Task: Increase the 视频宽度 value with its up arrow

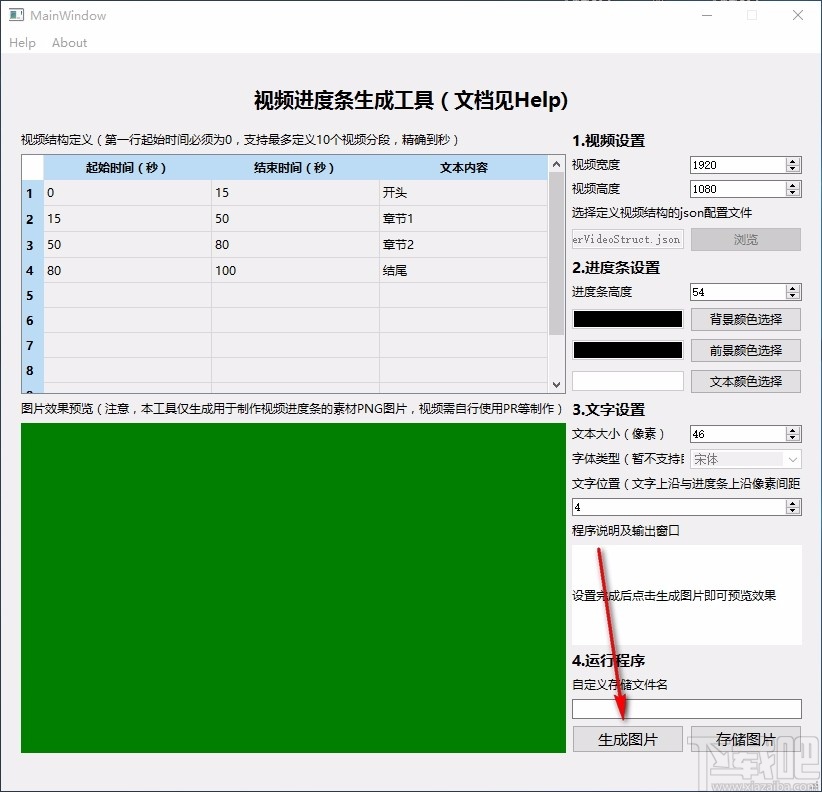Action: [x=793, y=160]
